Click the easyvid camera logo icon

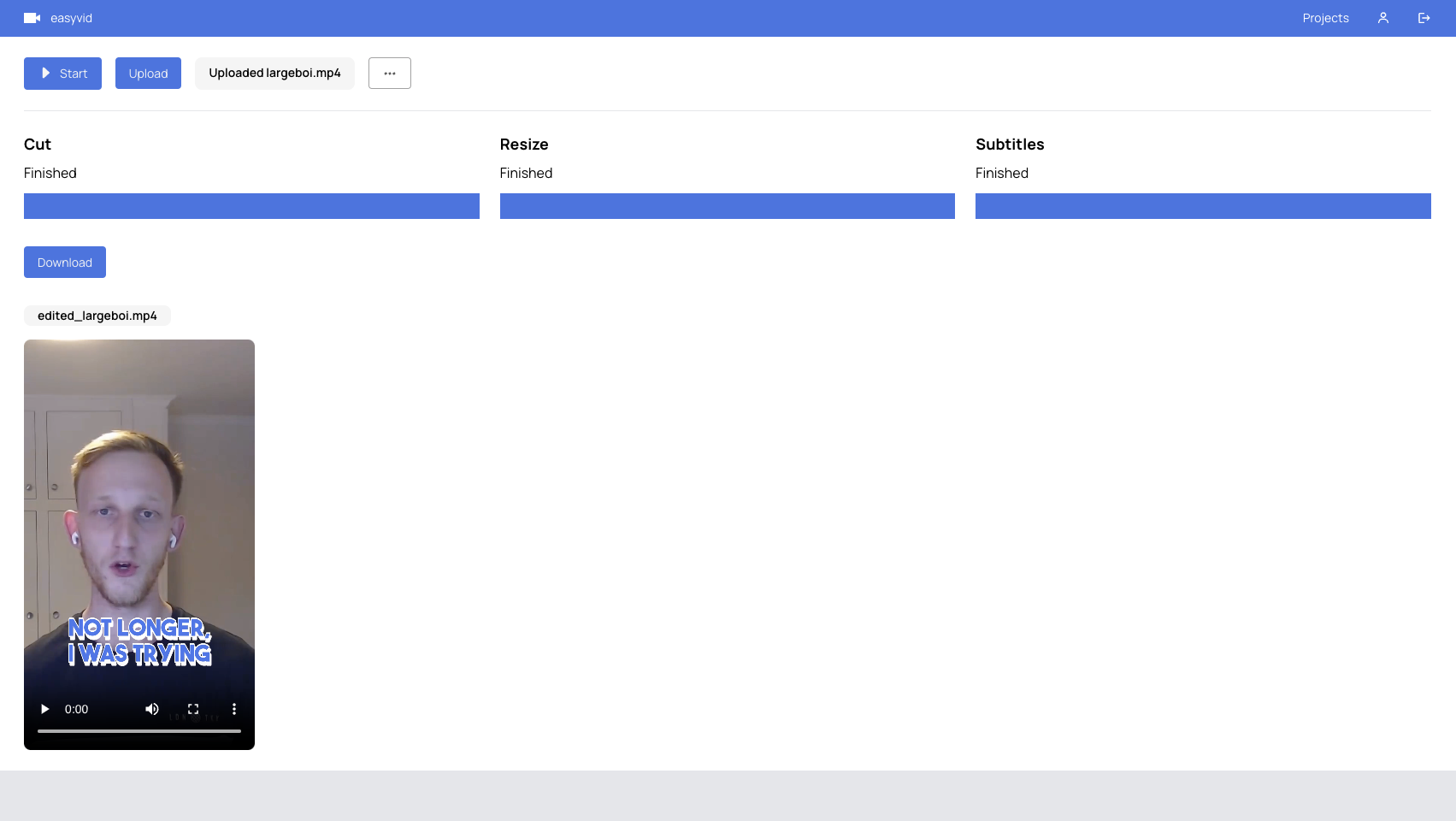tap(32, 18)
